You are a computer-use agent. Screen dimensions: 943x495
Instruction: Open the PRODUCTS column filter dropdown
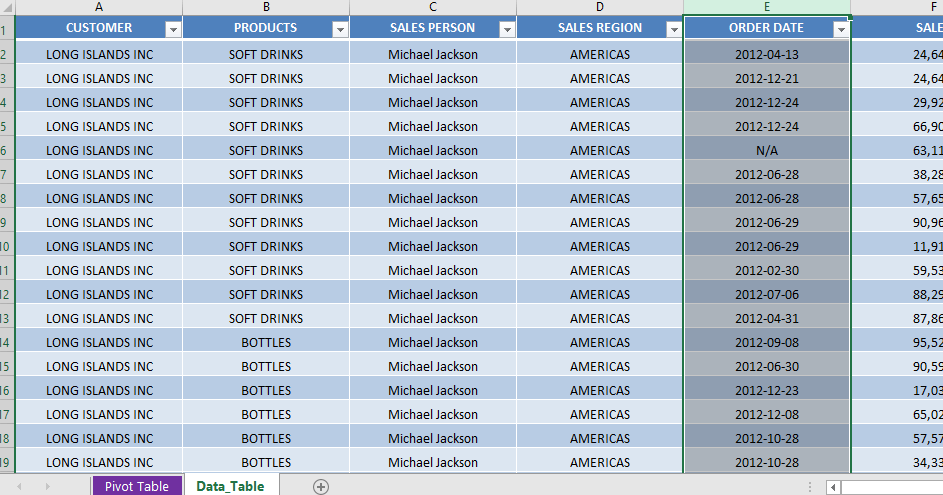(x=340, y=29)
